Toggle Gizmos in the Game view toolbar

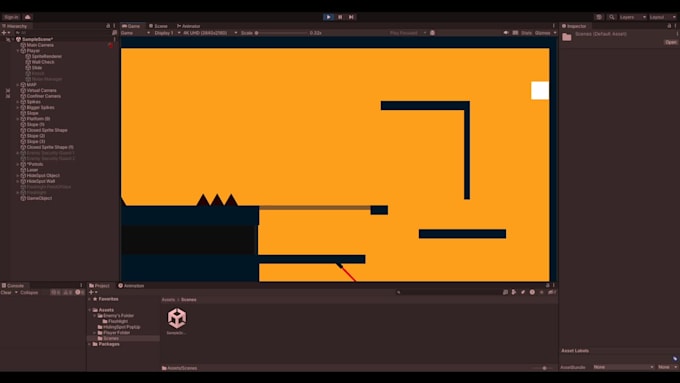pos(542,33)
